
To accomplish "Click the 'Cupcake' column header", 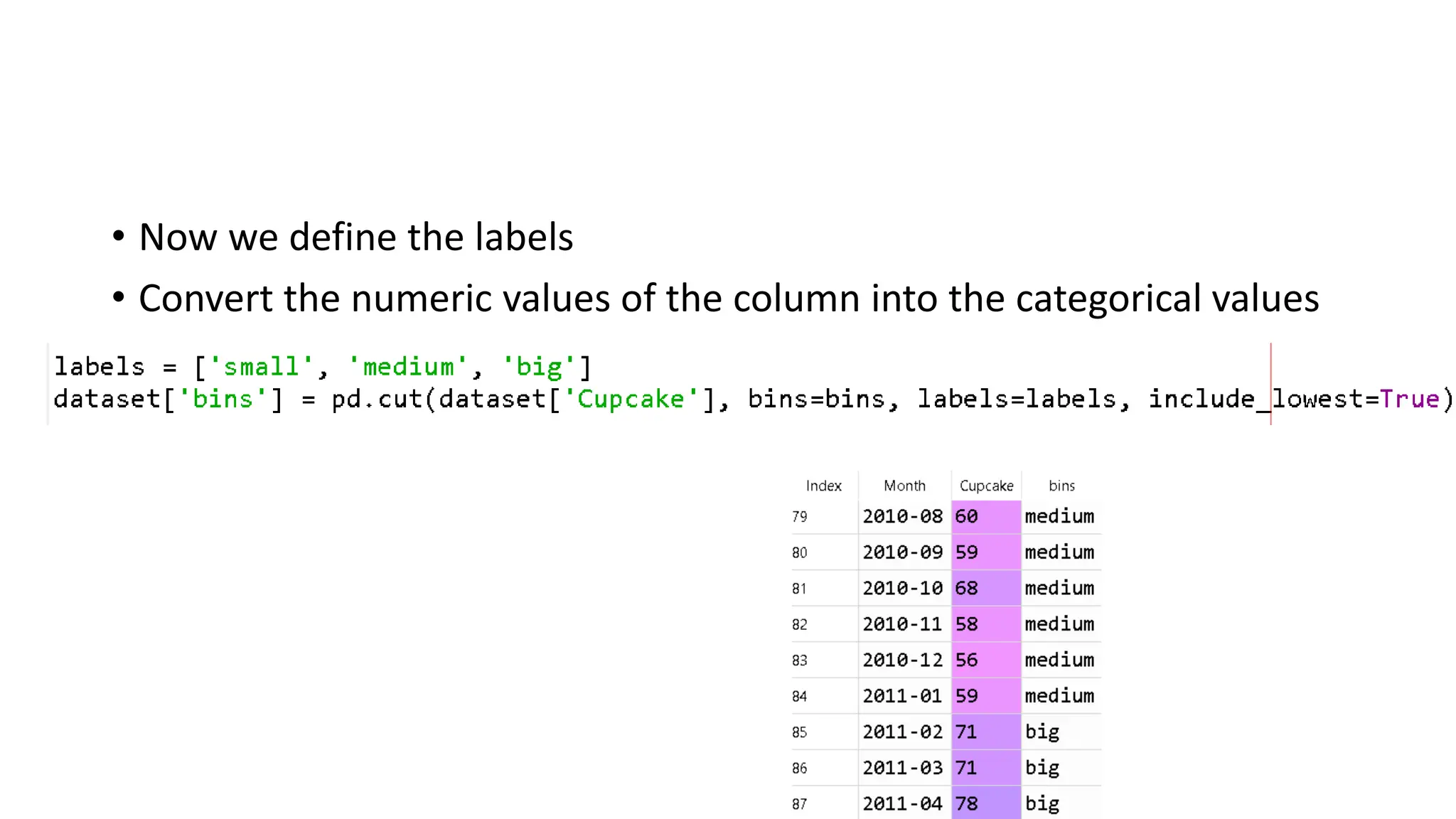I will [986, 486].
